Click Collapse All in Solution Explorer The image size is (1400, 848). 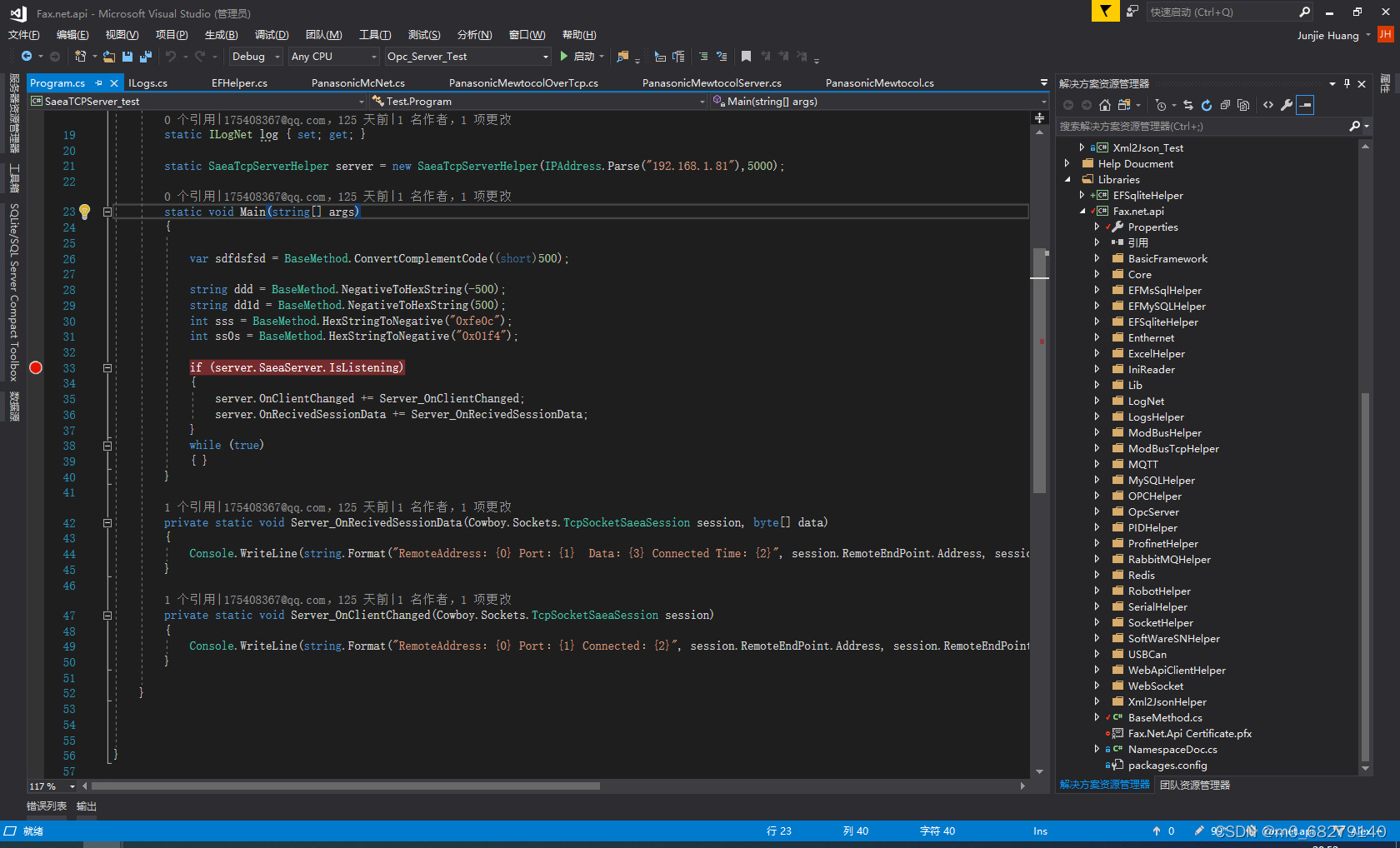[1225, 105]
